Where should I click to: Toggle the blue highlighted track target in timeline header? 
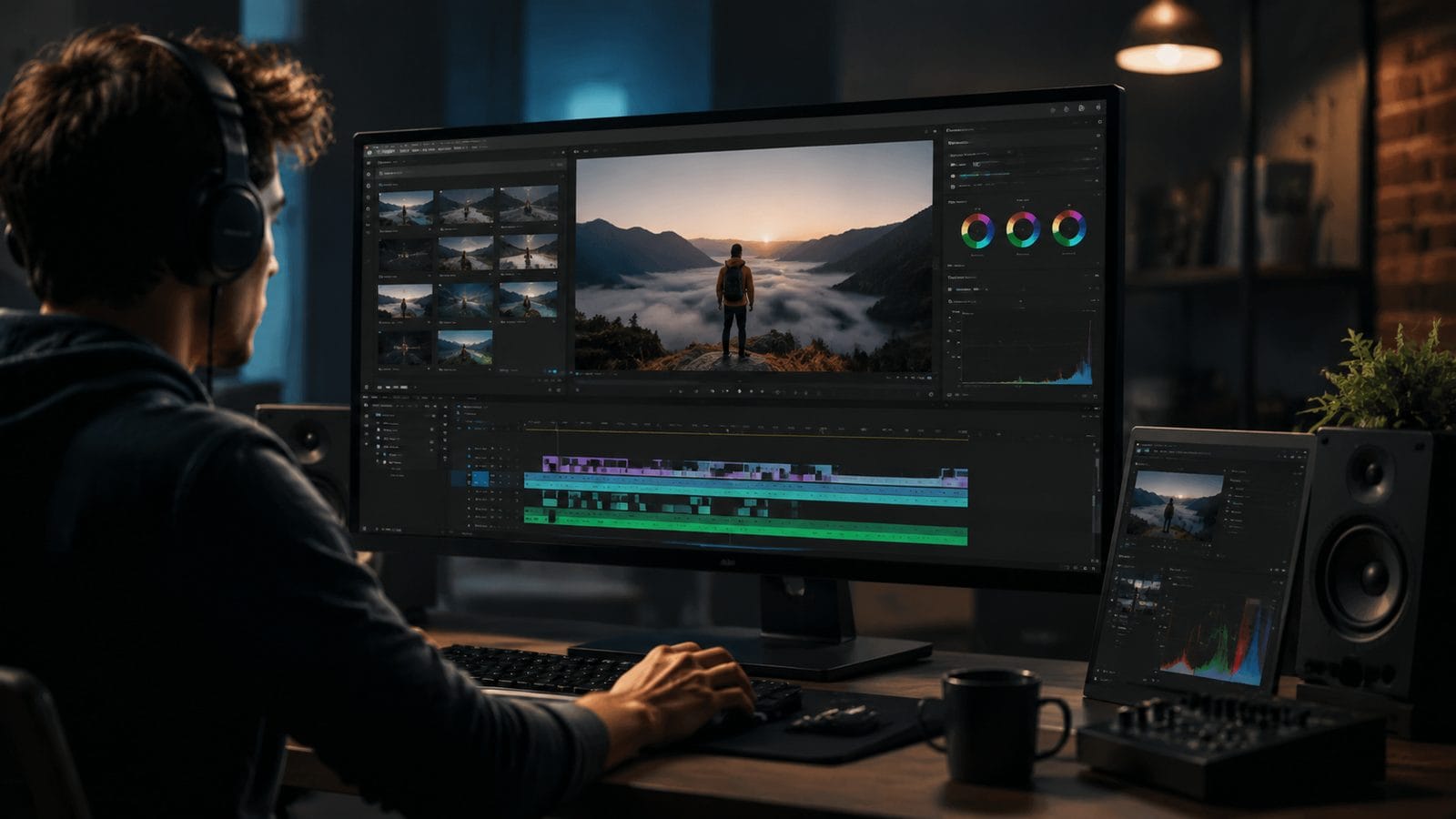click(480, 479)
